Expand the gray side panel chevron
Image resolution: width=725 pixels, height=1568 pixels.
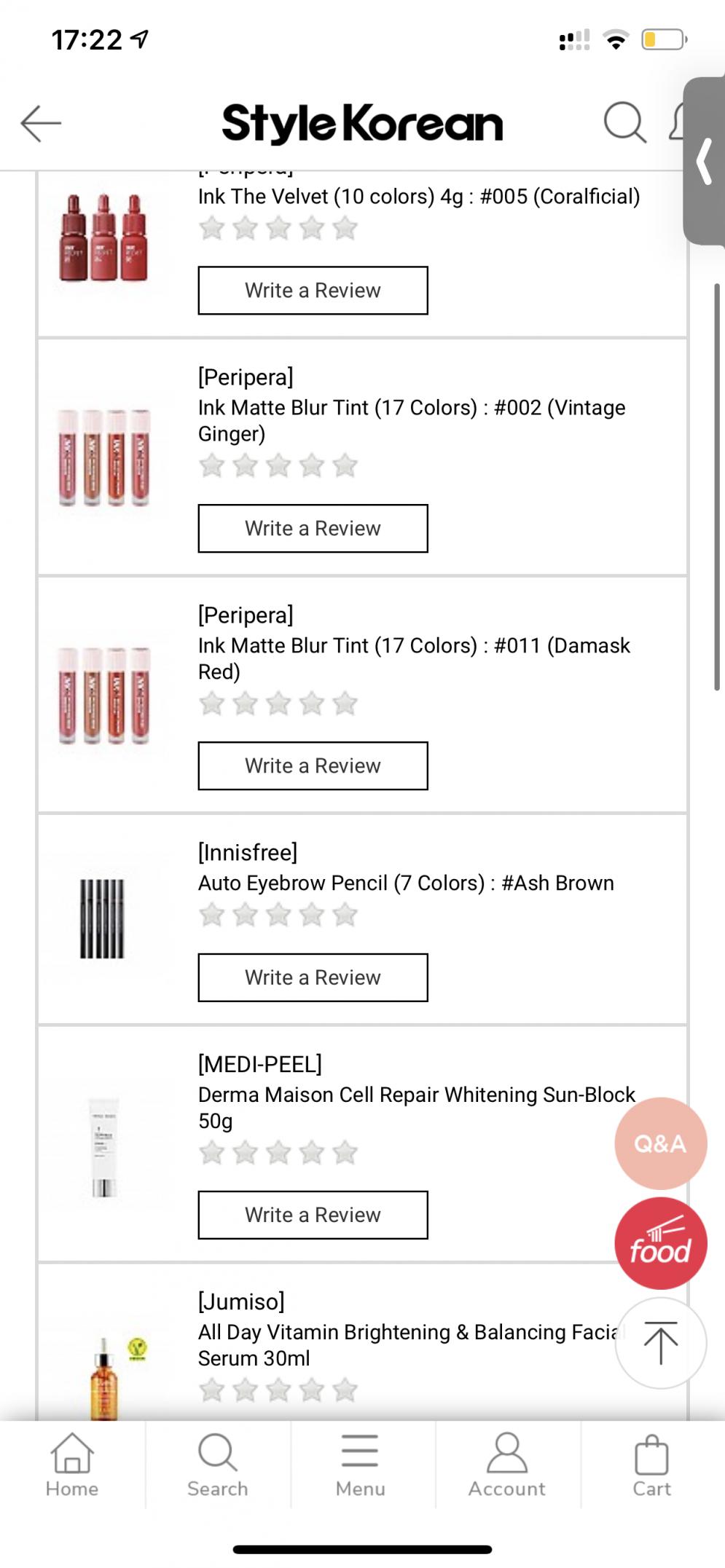(x=704, y=161)
